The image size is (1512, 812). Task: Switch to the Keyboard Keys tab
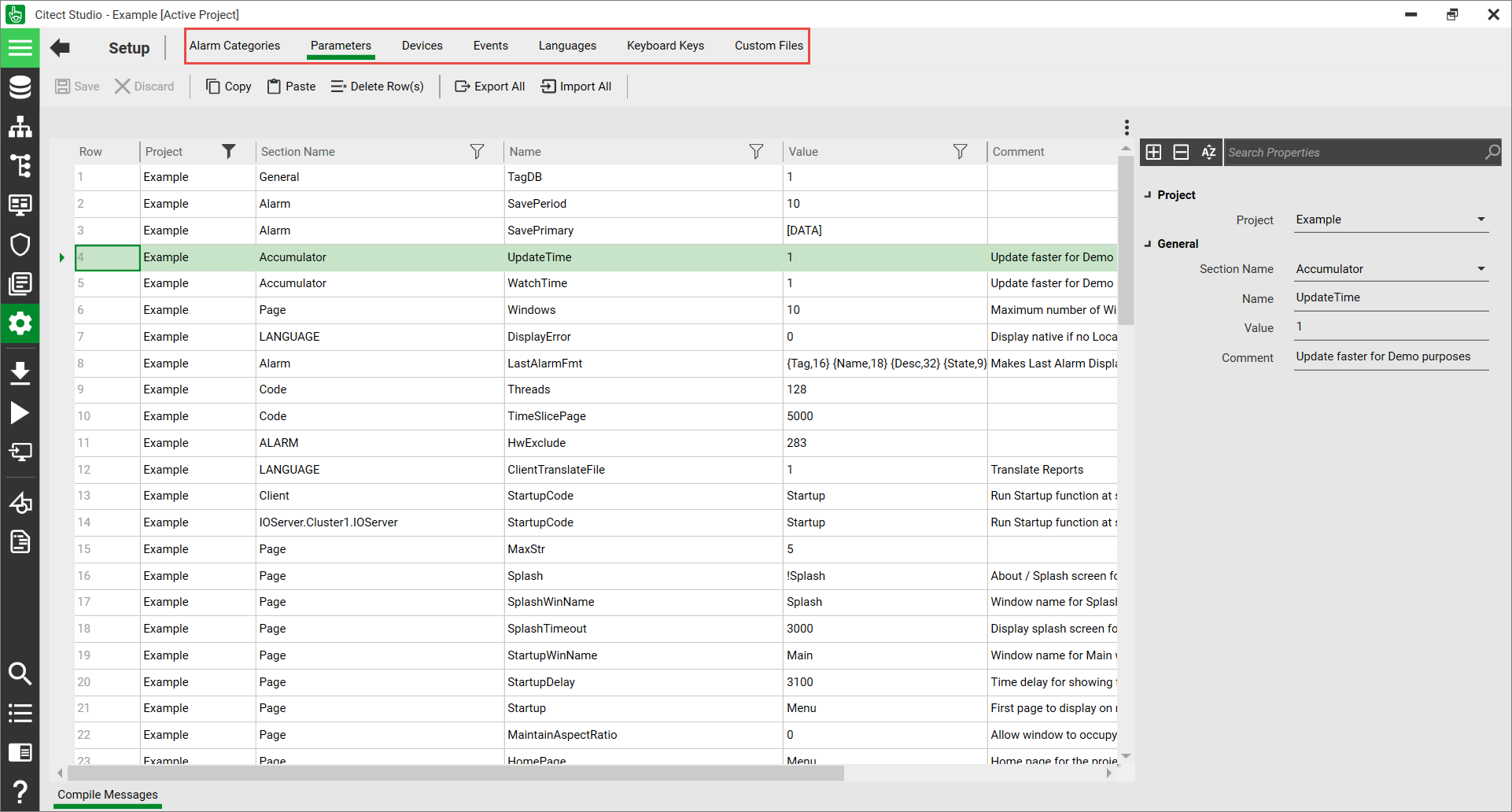(x=665, y=46)
